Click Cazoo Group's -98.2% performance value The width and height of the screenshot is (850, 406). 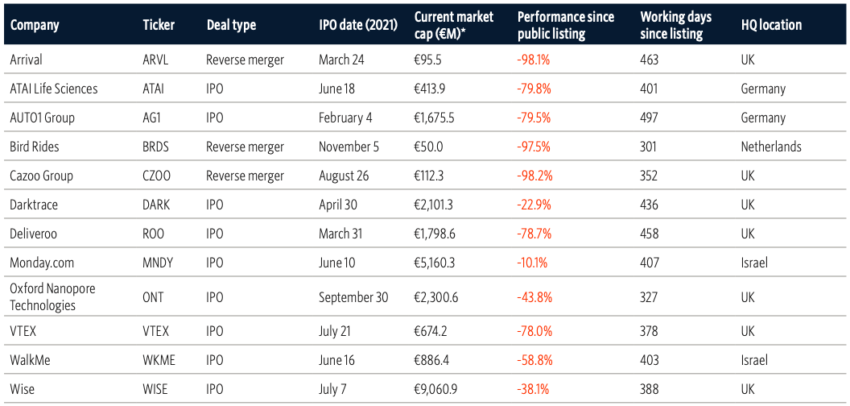click(534, 175)
